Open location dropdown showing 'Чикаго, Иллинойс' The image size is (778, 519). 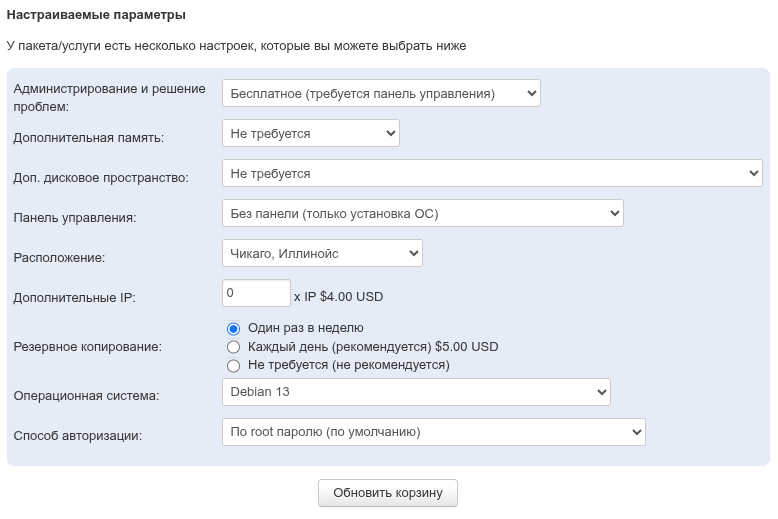point(322,253)
